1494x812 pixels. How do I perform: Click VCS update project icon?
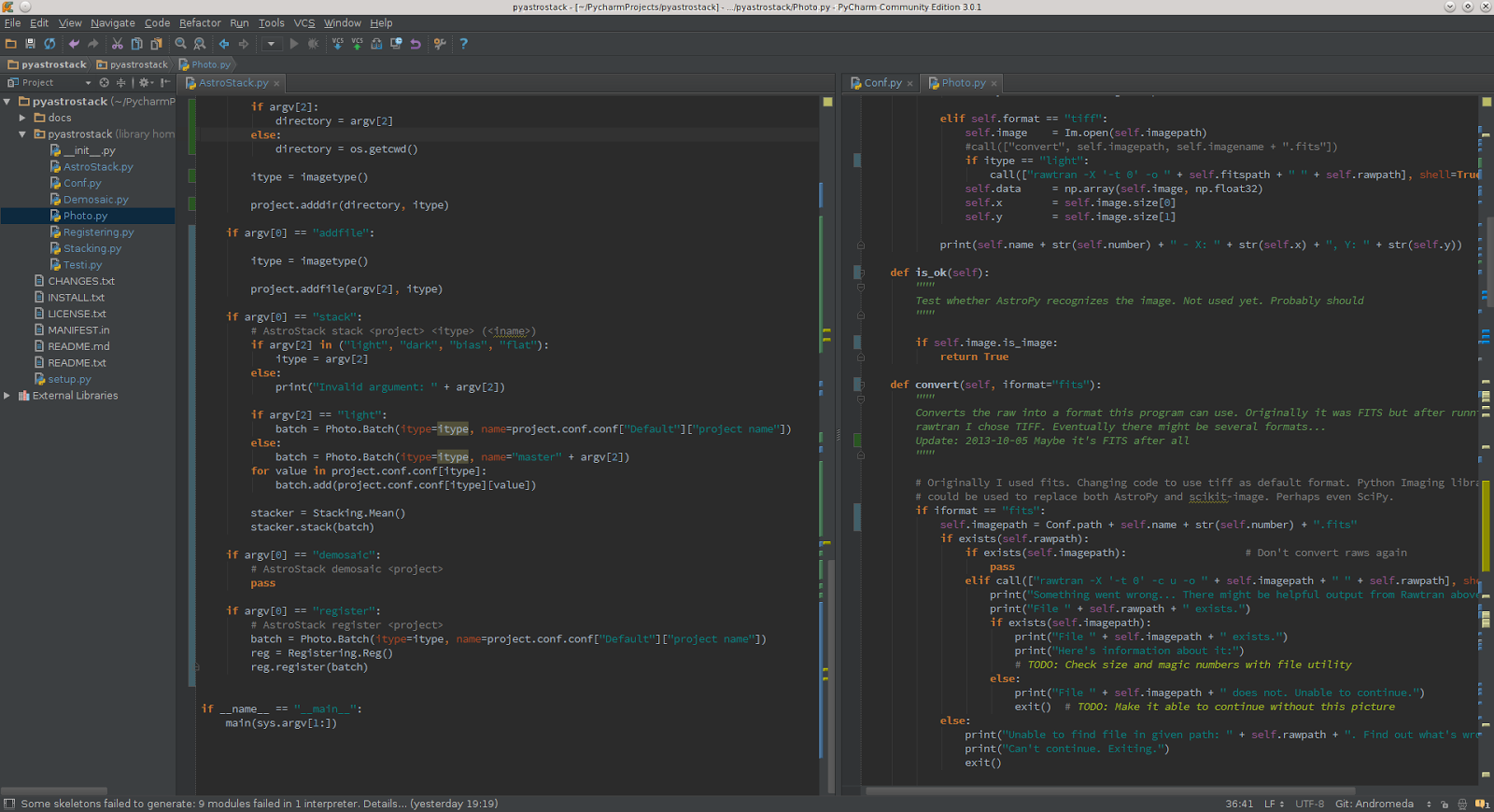tap(338, 44)
